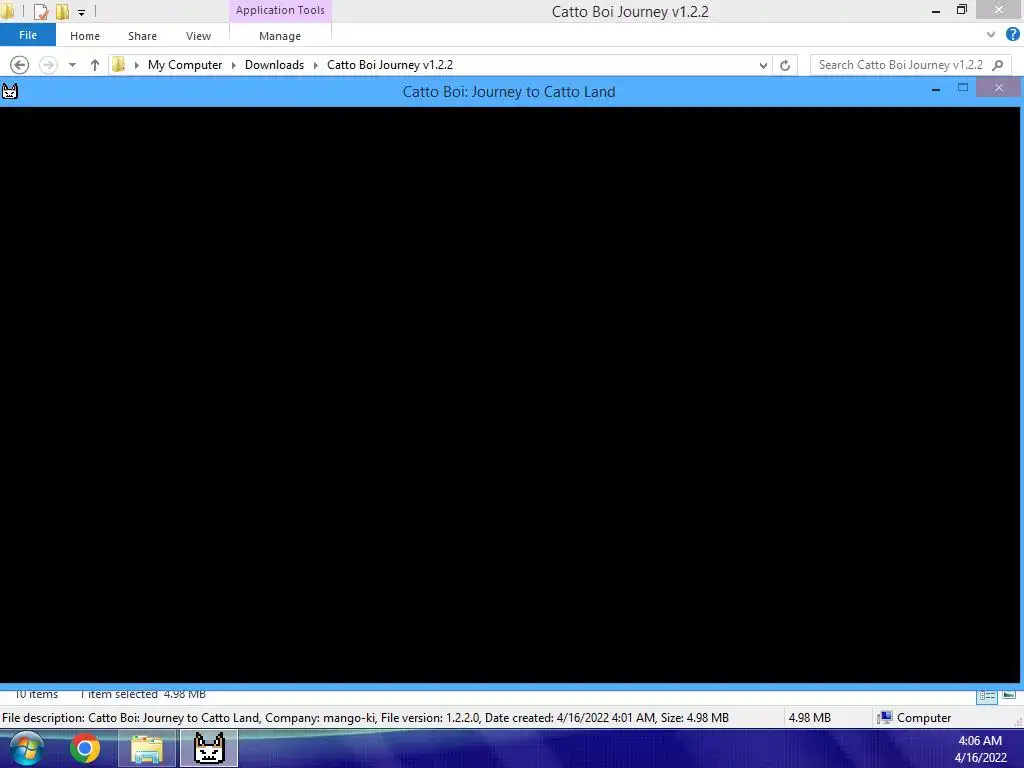
Task: Select the Catto Boi game taskbar icon
Action: coord(210,749)
